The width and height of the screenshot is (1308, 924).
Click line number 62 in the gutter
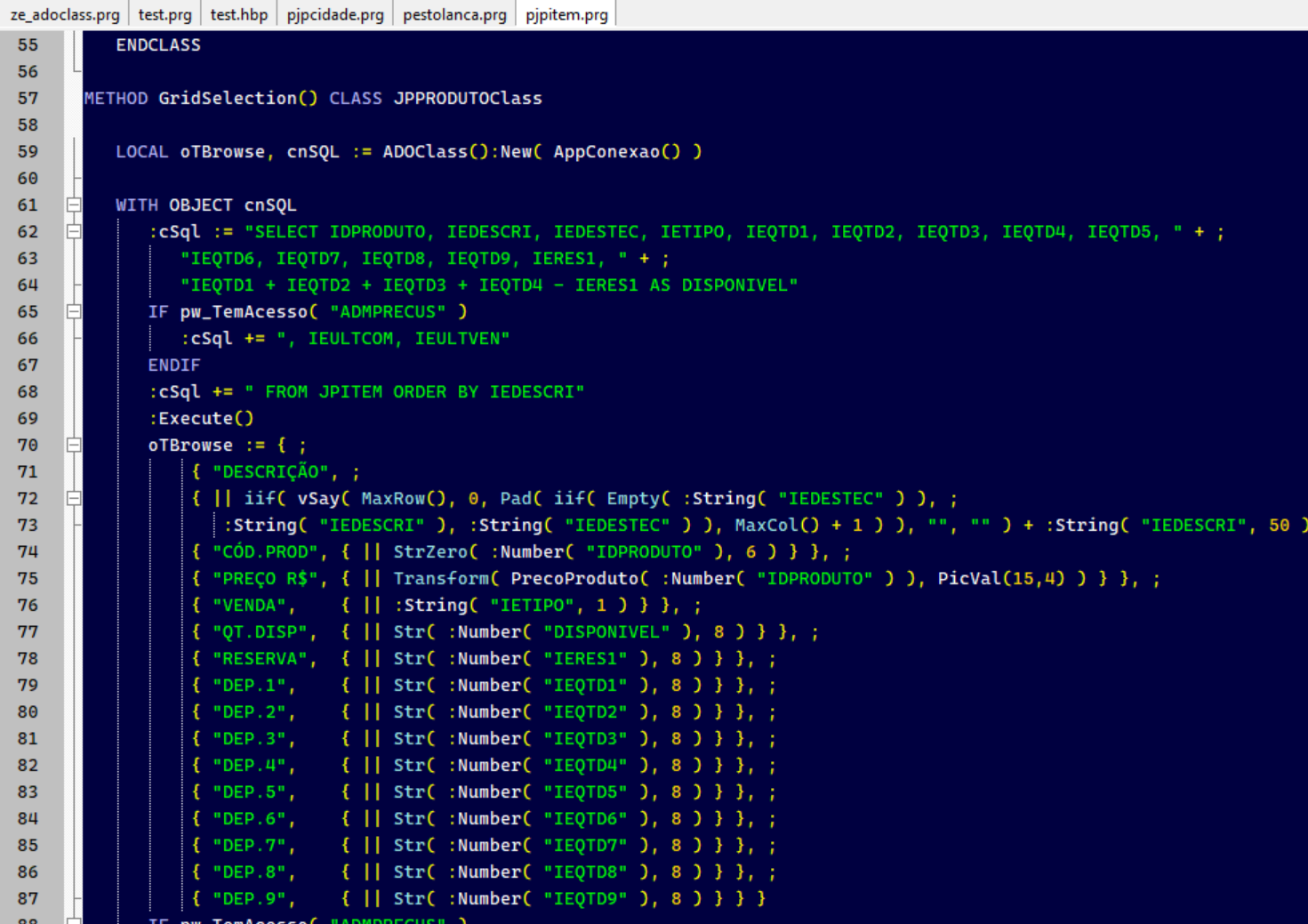28,231
